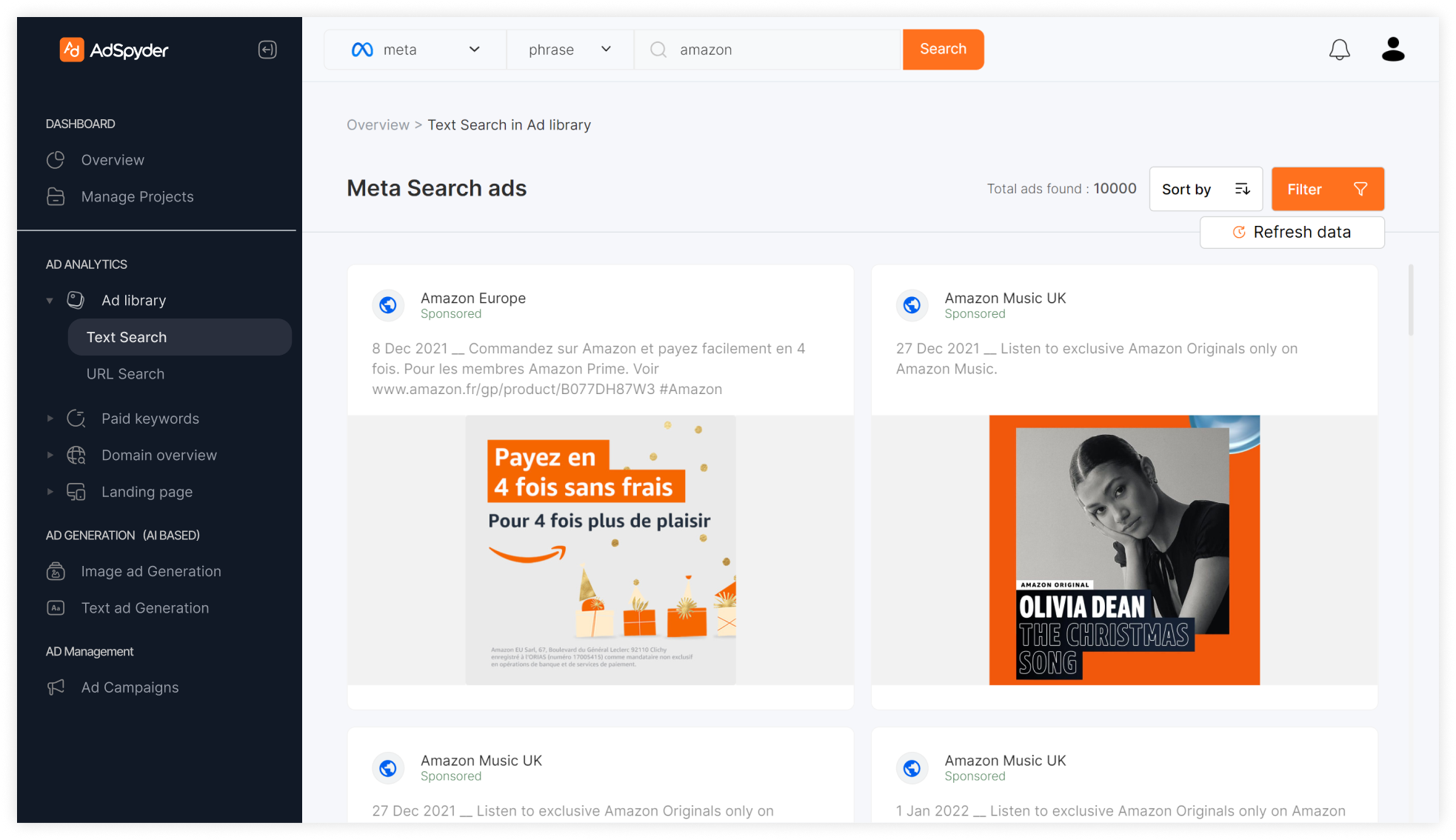Image resolution: width=1456 pixels, height=840 pixels.
Task: Collapse the Ad library tree item
Action: pos(50,301)
